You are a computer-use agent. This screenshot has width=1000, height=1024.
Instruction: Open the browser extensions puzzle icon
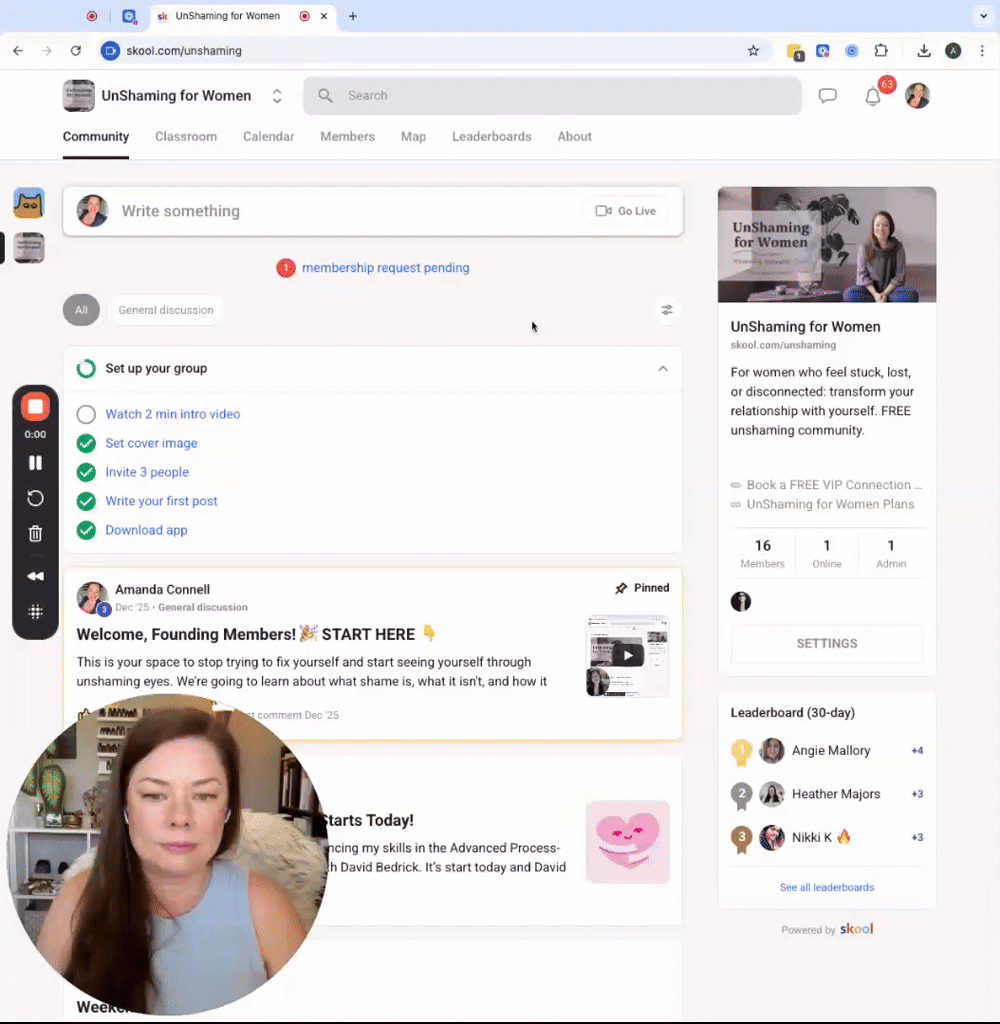(x=881, y=51)
